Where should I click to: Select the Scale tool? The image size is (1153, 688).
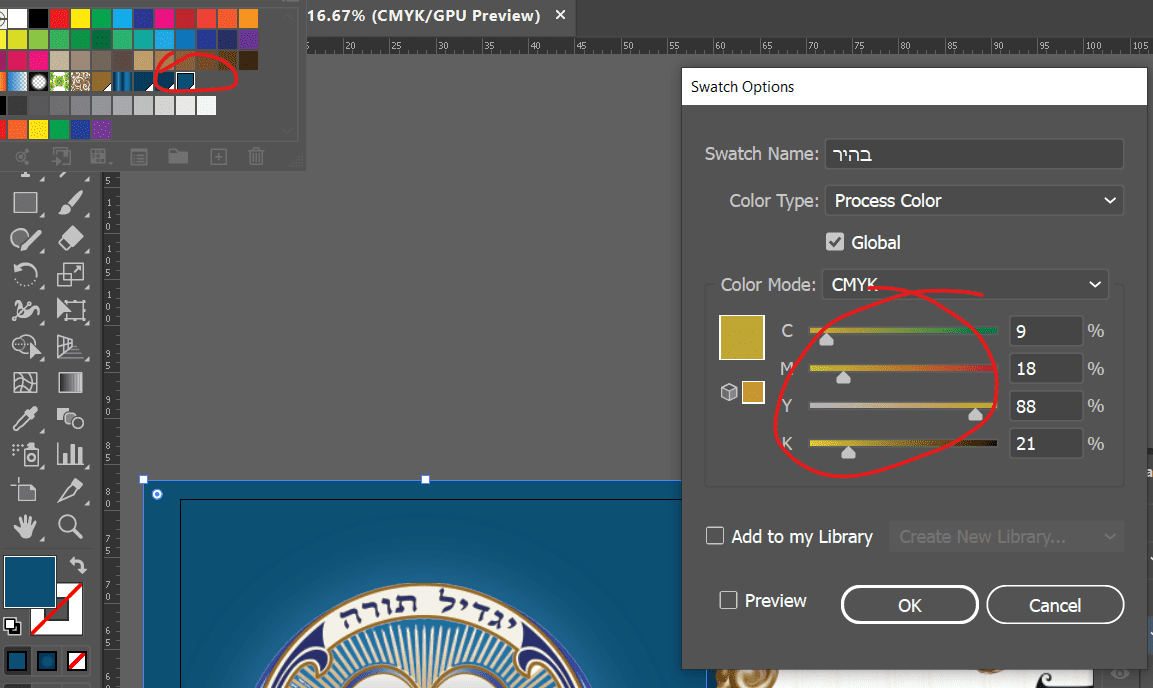pos(71,274)
